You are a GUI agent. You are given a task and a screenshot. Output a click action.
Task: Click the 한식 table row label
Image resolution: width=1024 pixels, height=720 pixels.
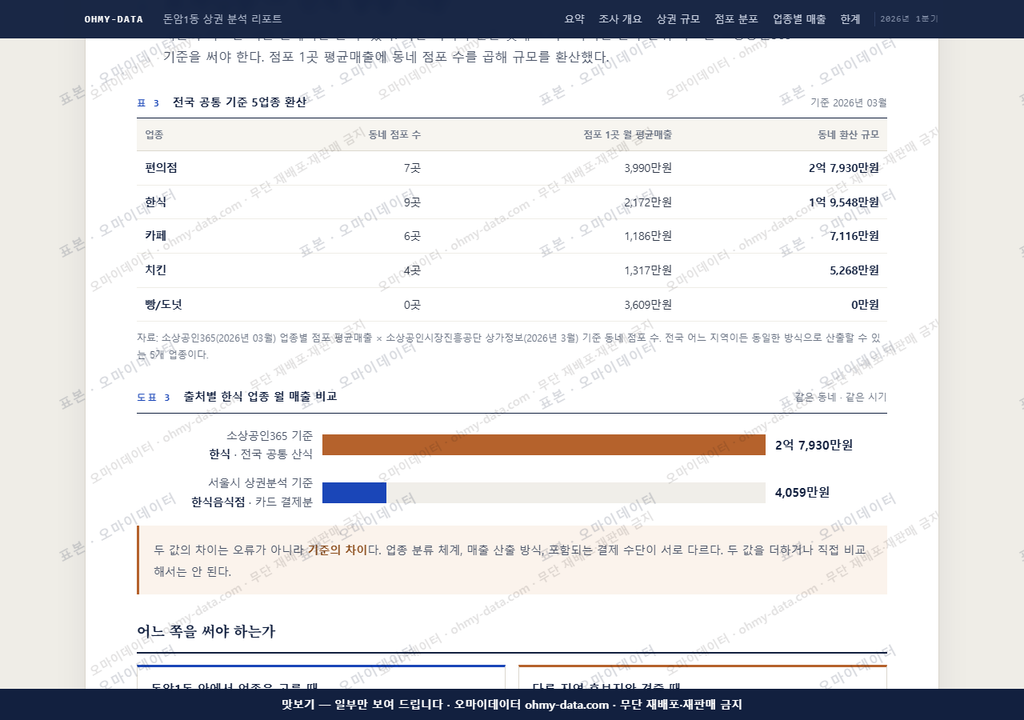(x=155, y=203)
